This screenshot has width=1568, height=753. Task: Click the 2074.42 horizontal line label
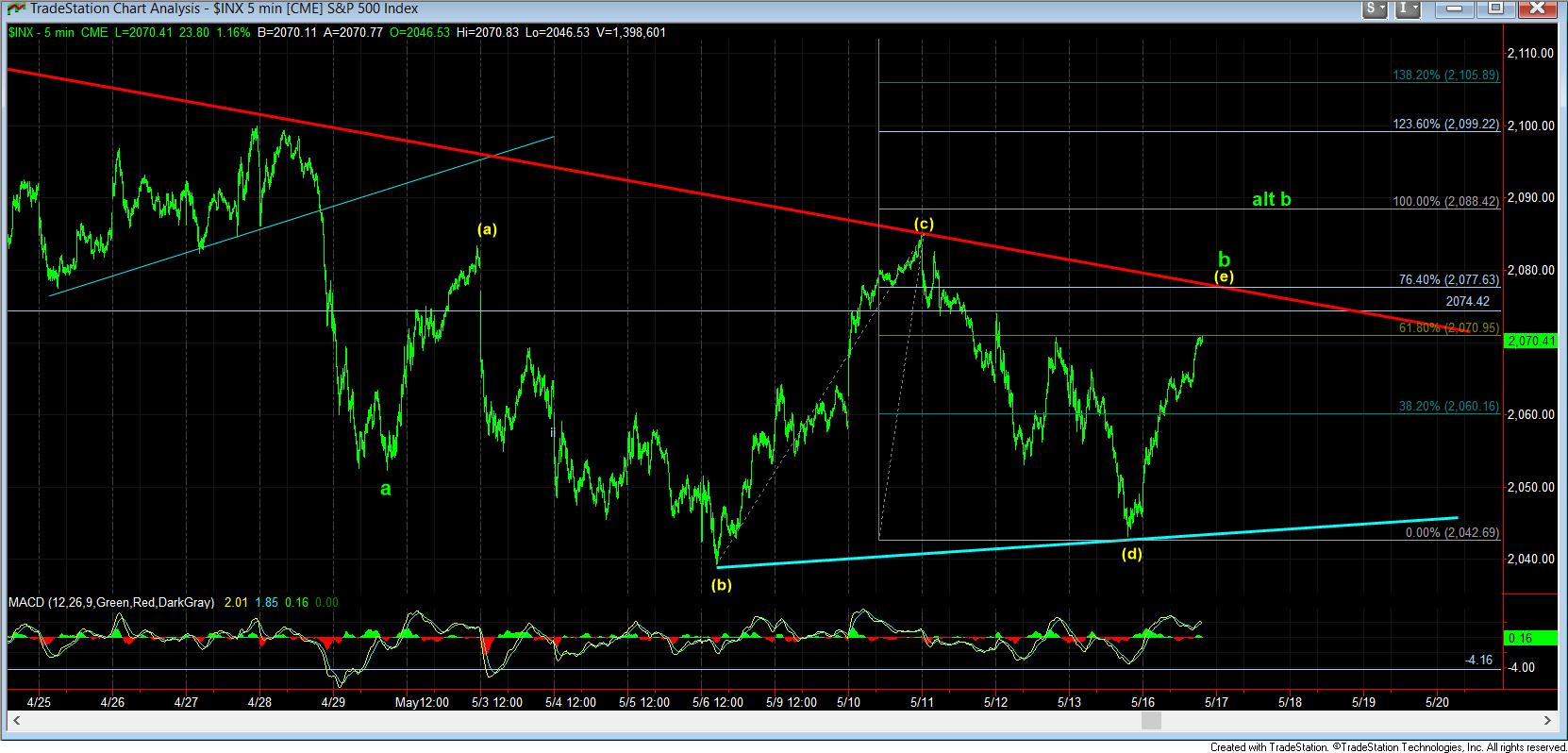[x=1467, y=302]
